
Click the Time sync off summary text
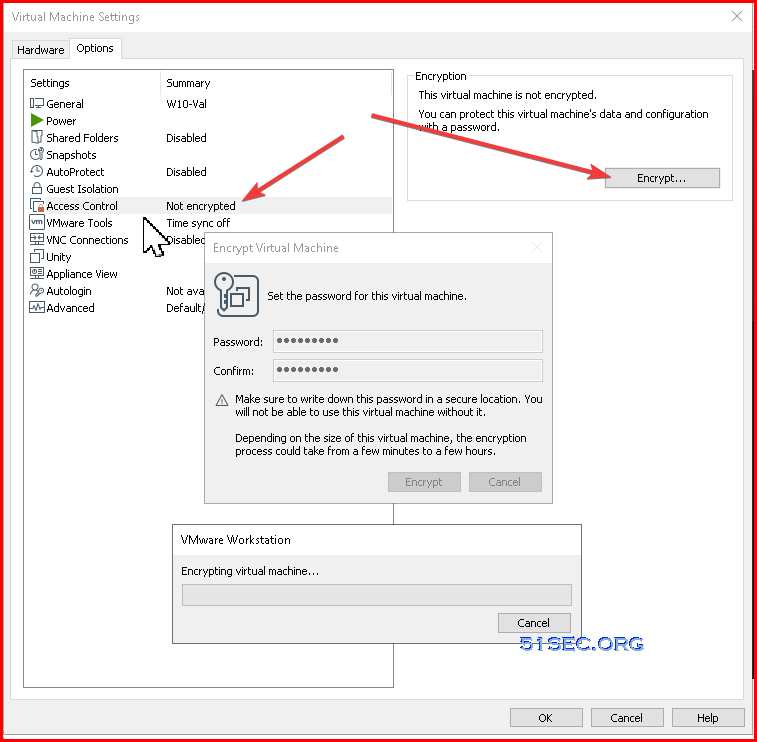(198, 223)
